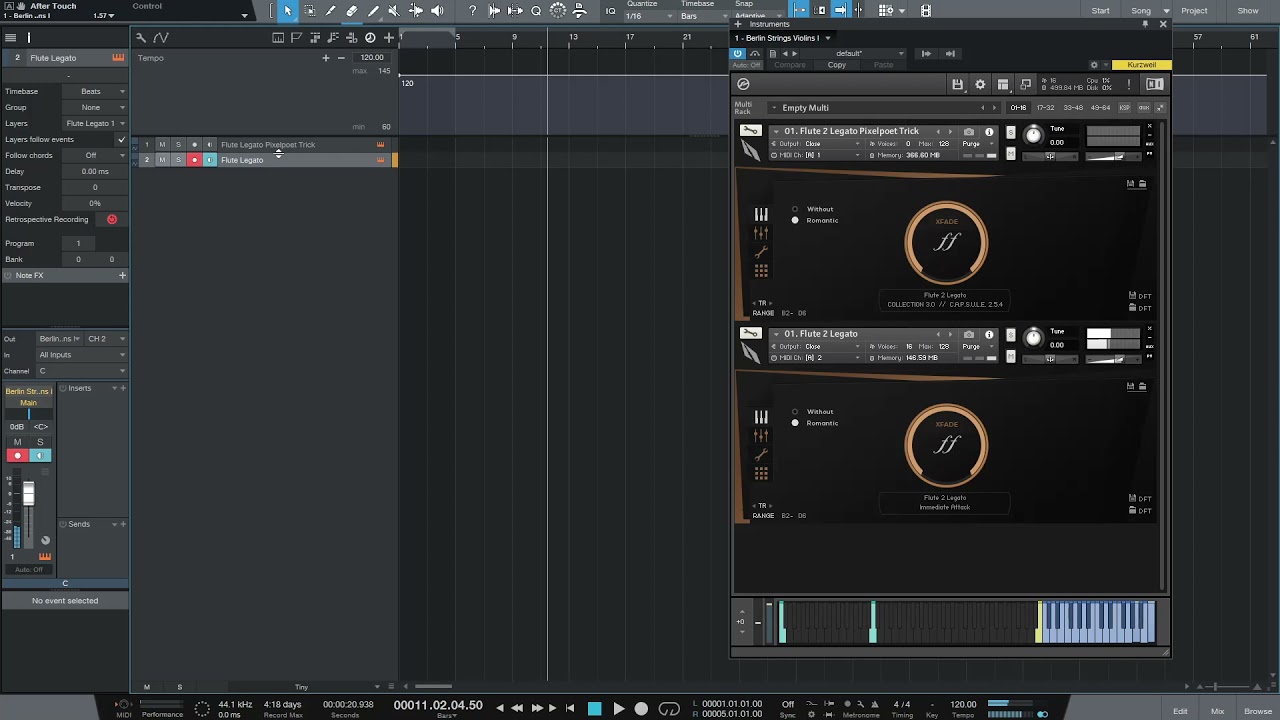Open the Start page

point(1100,10)
